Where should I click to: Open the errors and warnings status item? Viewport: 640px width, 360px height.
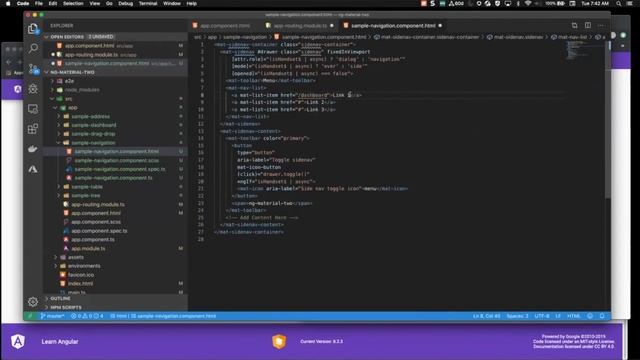pyautogui.click(x=87, y=316)
